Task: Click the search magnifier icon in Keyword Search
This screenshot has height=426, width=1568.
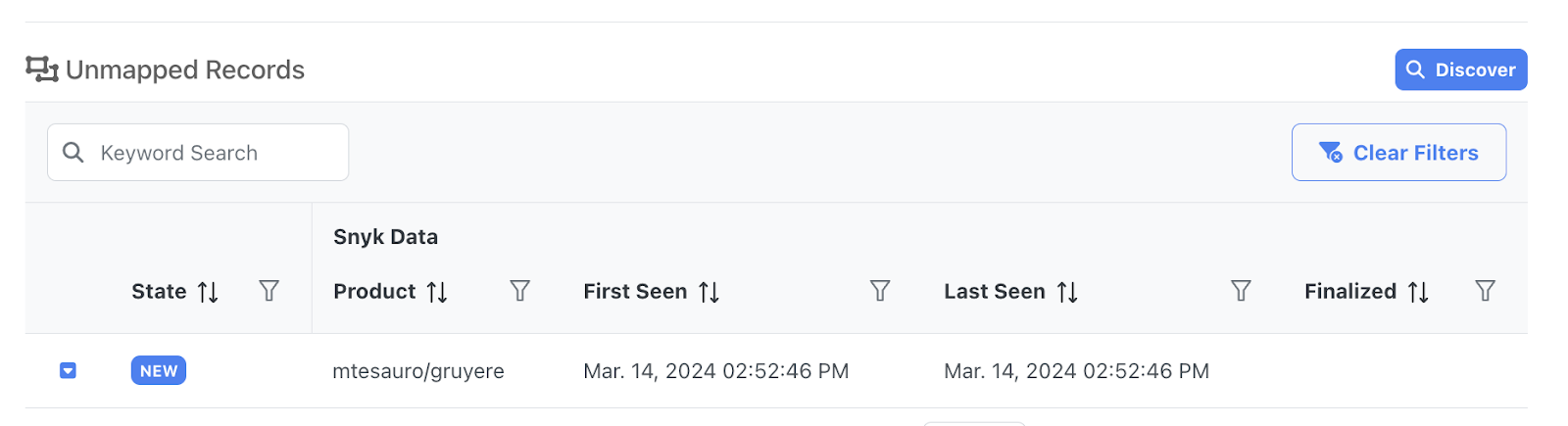Action: (x=73, y=153)
